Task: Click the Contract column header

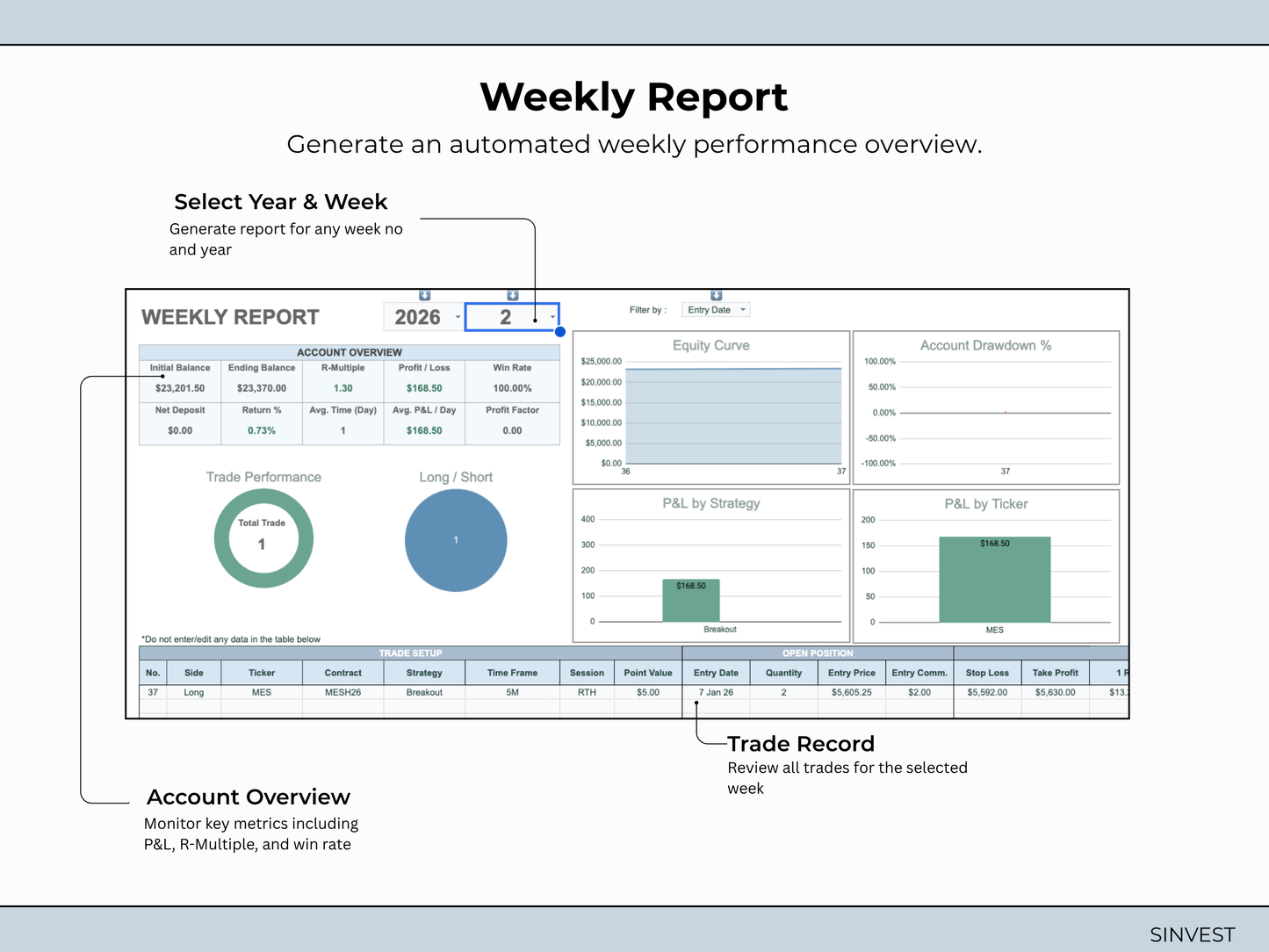Action: click(x=342, y=673)
